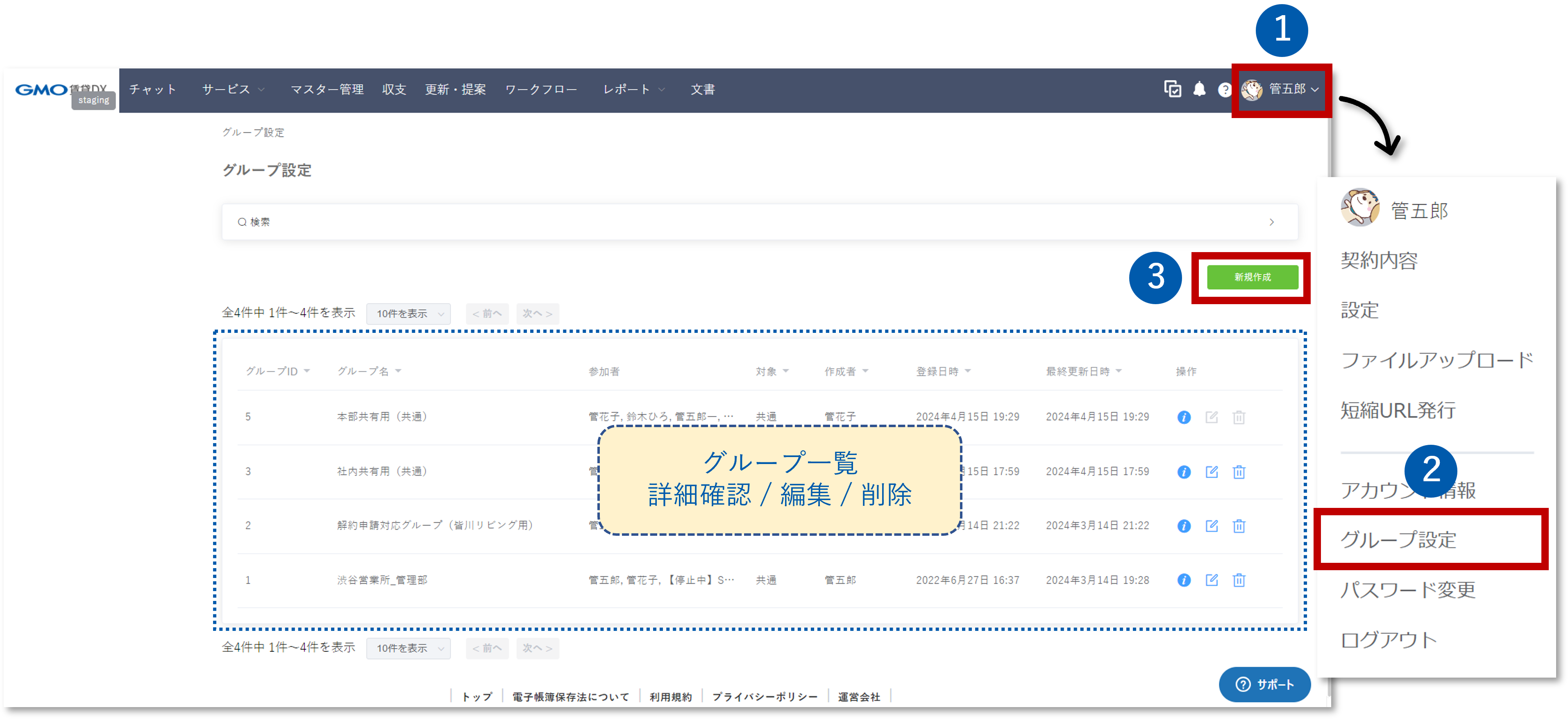The image size is (1568, 719).
Task: Open the help question mark icon
Action: coord(1224,90)
